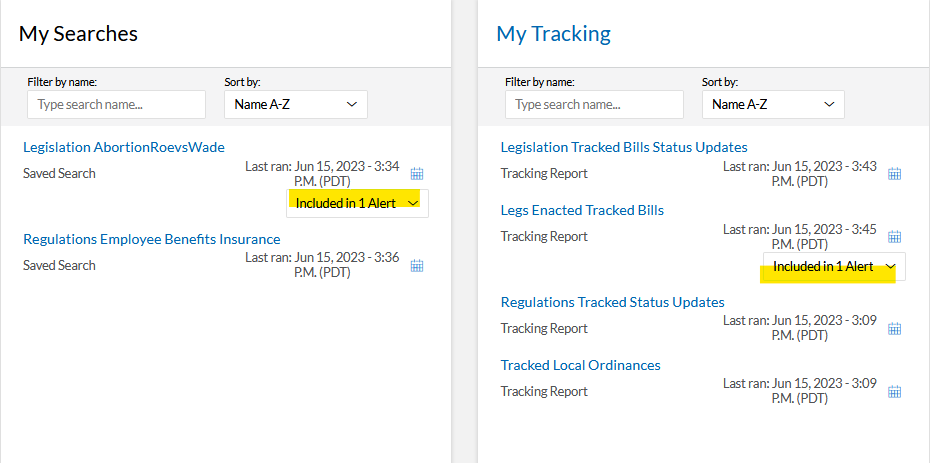Open Sort by dropdown in My Tracking
930x463 pixels.
tap(773, 104)
